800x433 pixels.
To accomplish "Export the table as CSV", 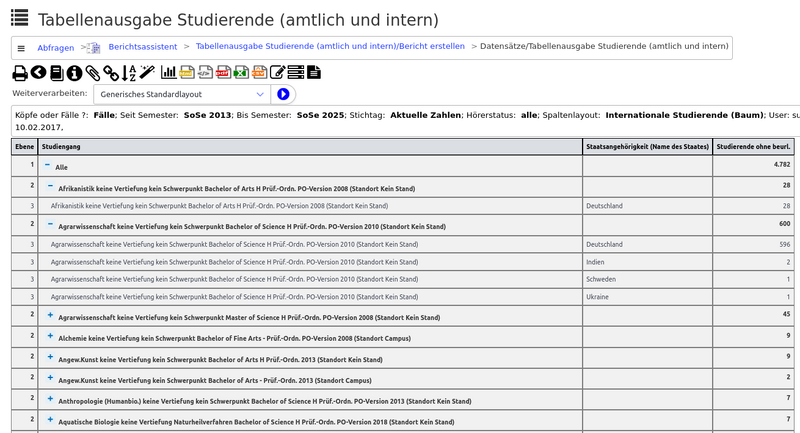I will pyautogui.click(x=258, y=72).
